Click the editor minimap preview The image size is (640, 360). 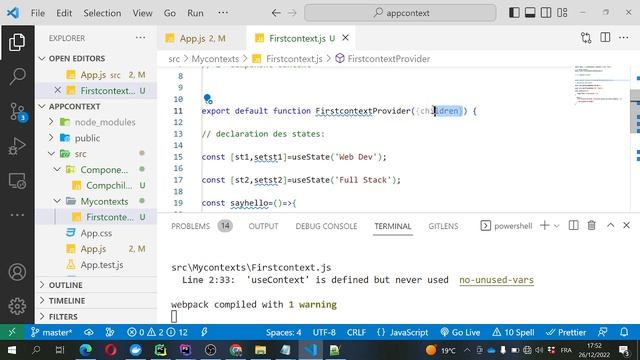click(x=600, y=86)
